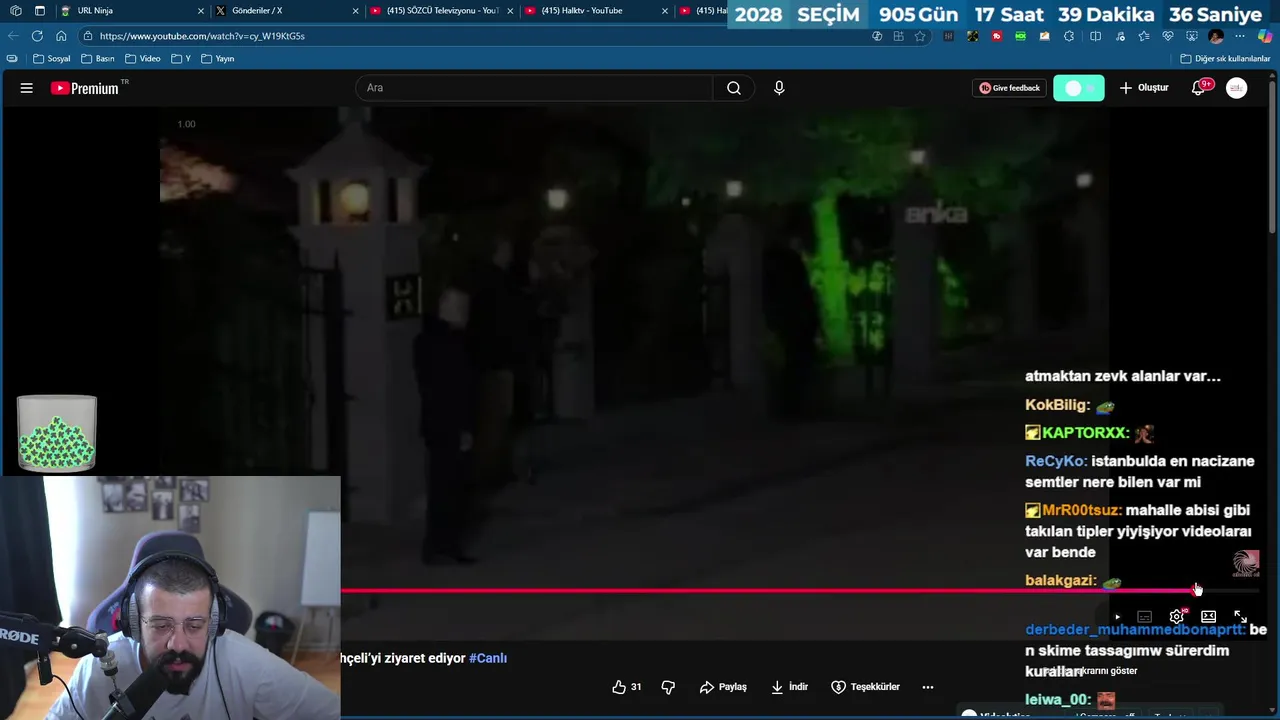This screenshot has width=1280, height=720.
Task: Click the Give feedback button
Action: pos(1009,88)
